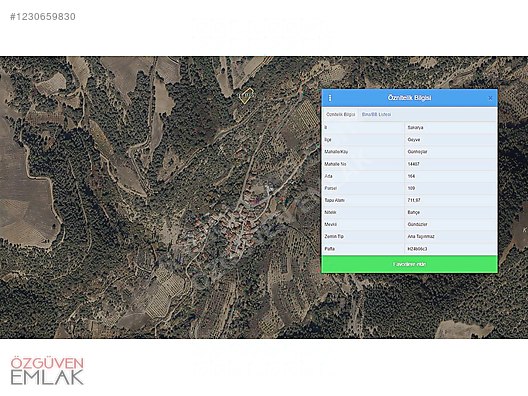Click the Parsel value 109
The height and width of the screenshot is (396, 528).
coord(411,188)
